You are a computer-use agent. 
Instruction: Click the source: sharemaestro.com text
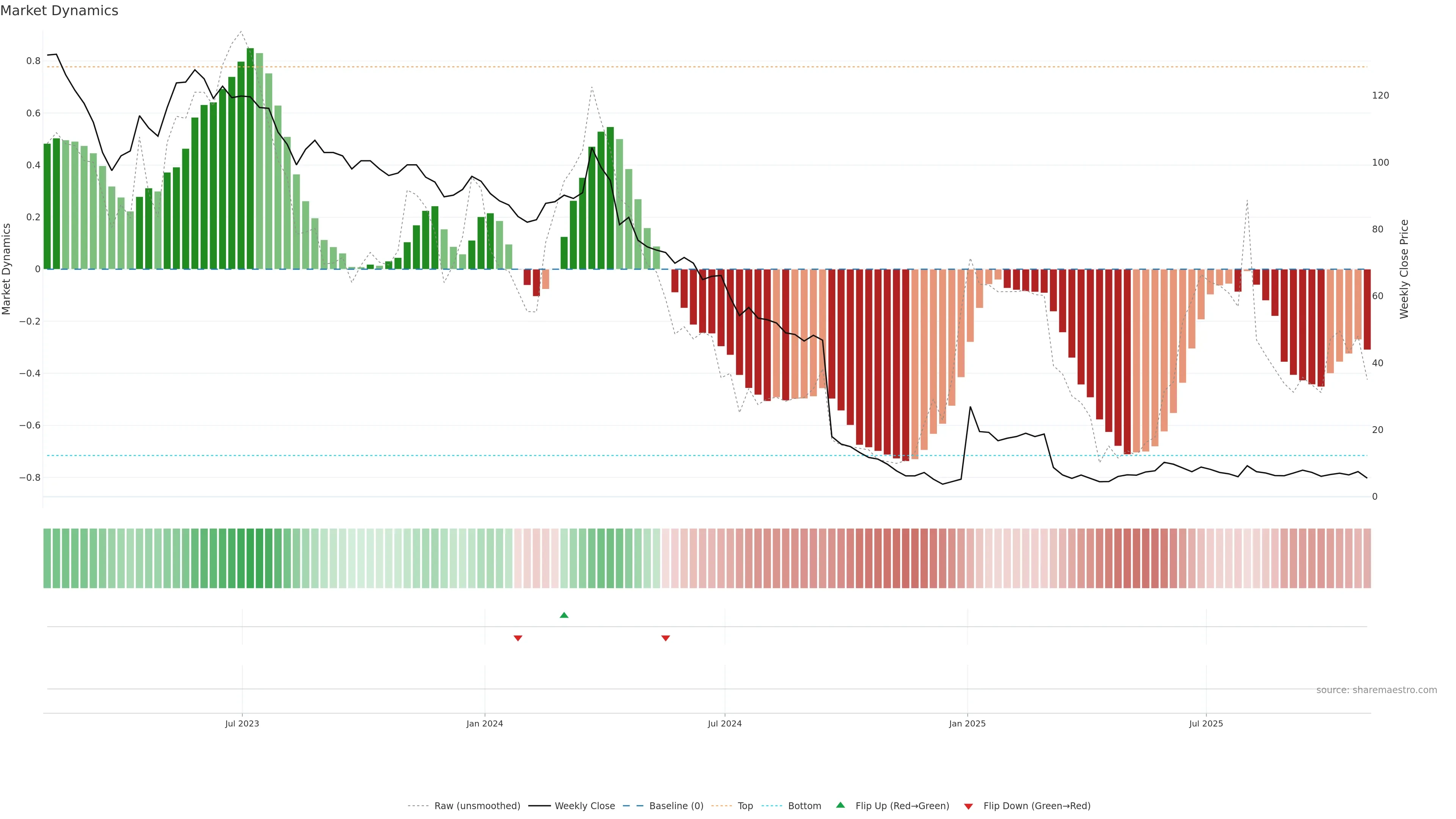click(1376, 690)
